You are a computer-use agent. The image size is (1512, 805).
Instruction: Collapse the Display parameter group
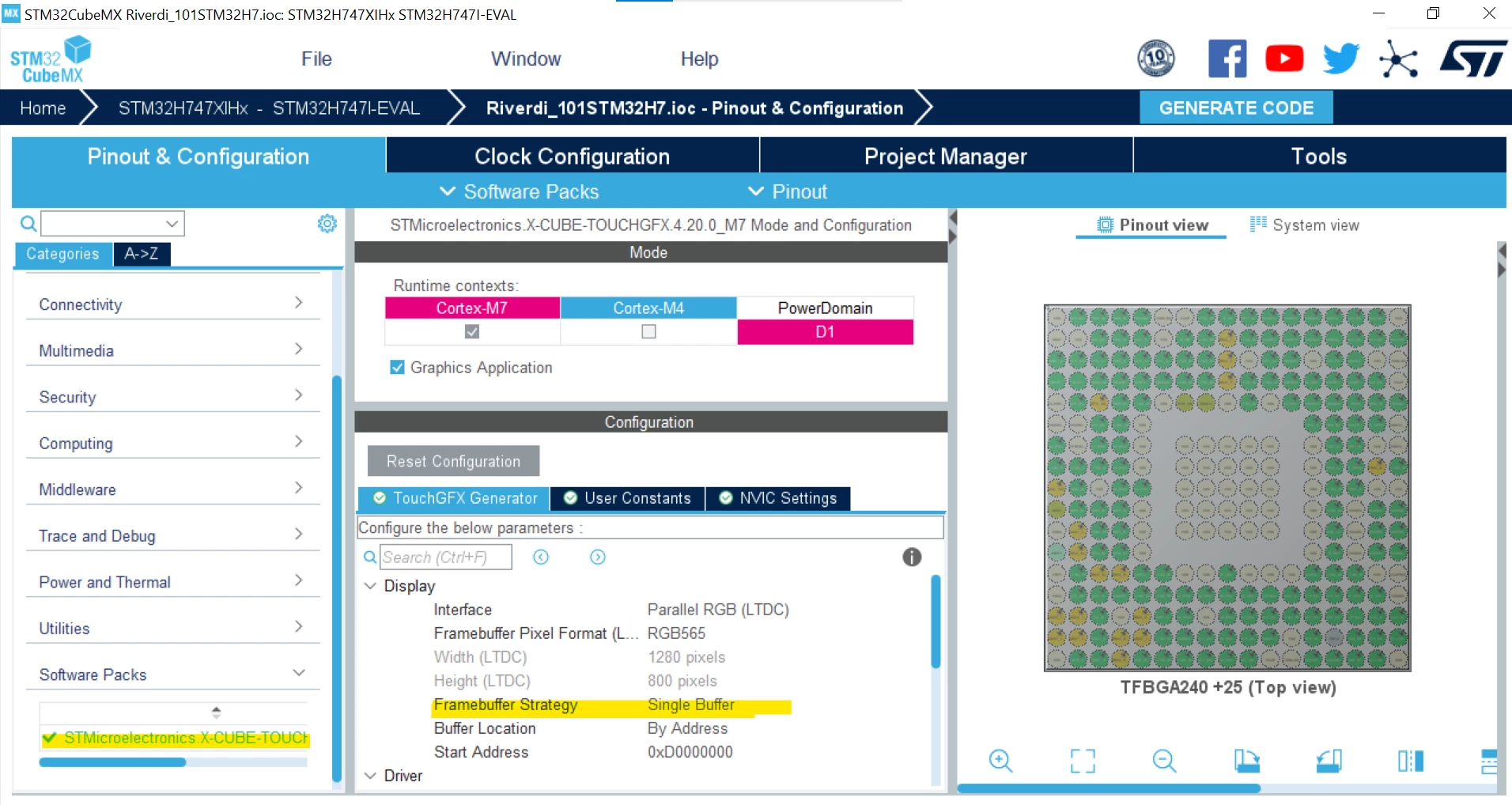(x=370, y=586)
